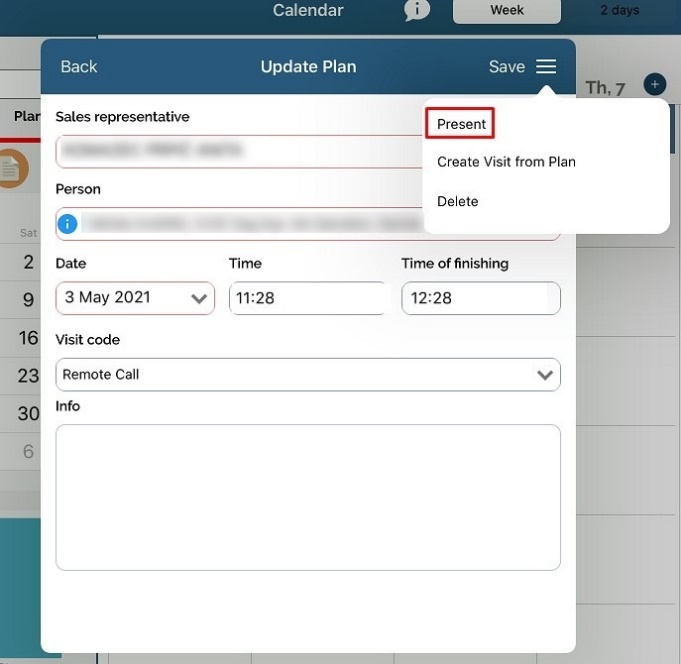Click the Time field showing 11:28
This screenshot has height=664, width=681.
[x=307, y=298]
